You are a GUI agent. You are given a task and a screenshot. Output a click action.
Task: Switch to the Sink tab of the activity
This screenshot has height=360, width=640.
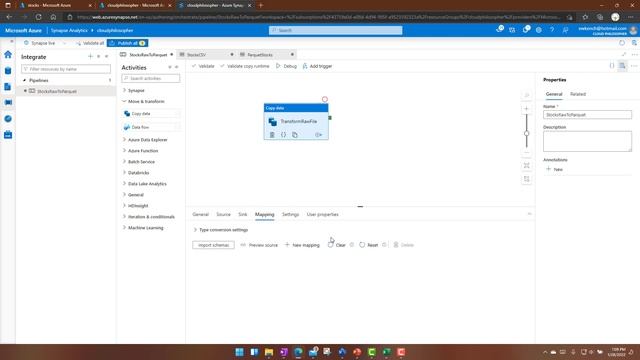(242, 214)
